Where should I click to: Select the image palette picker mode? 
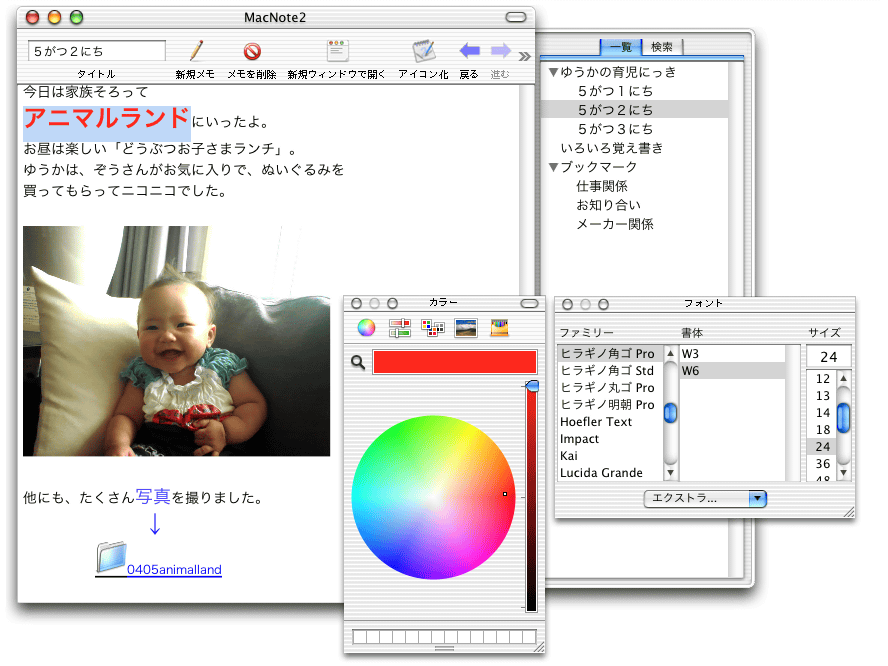point(466,327)
